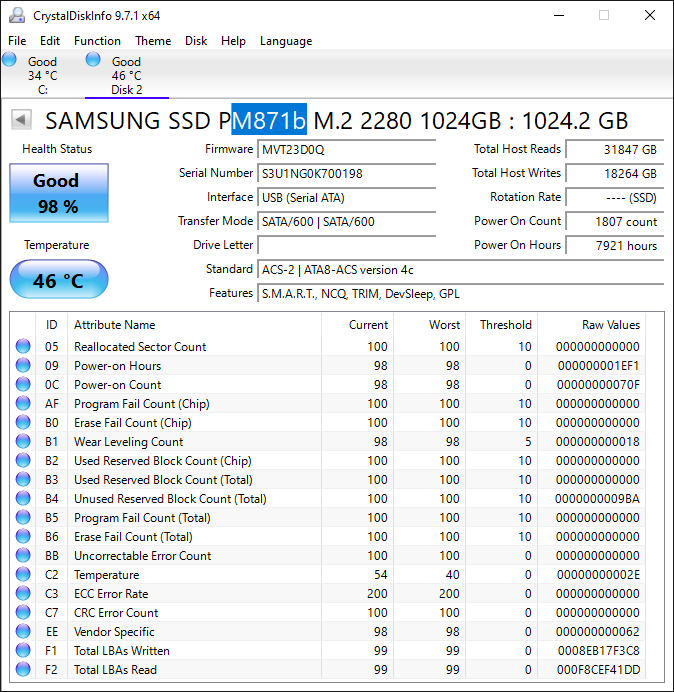
Task: Open the Language menu
Action: pyautogui.click(x=286, y=41)
